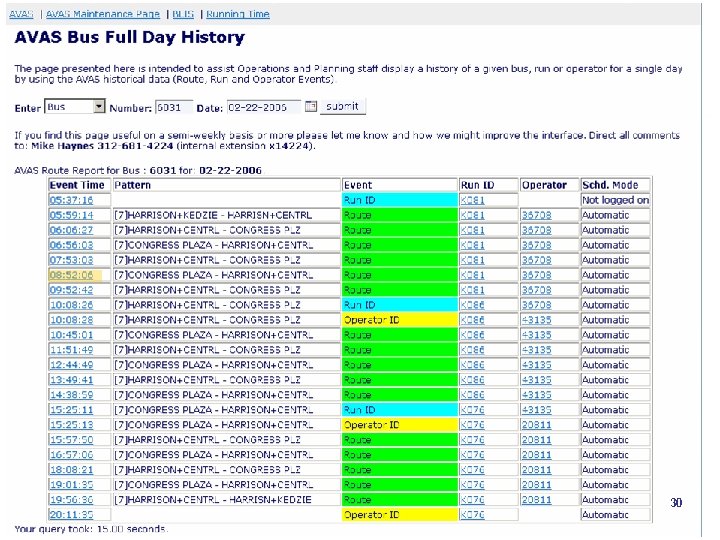Open the calendar date picker icon

[x=311, y=107]
